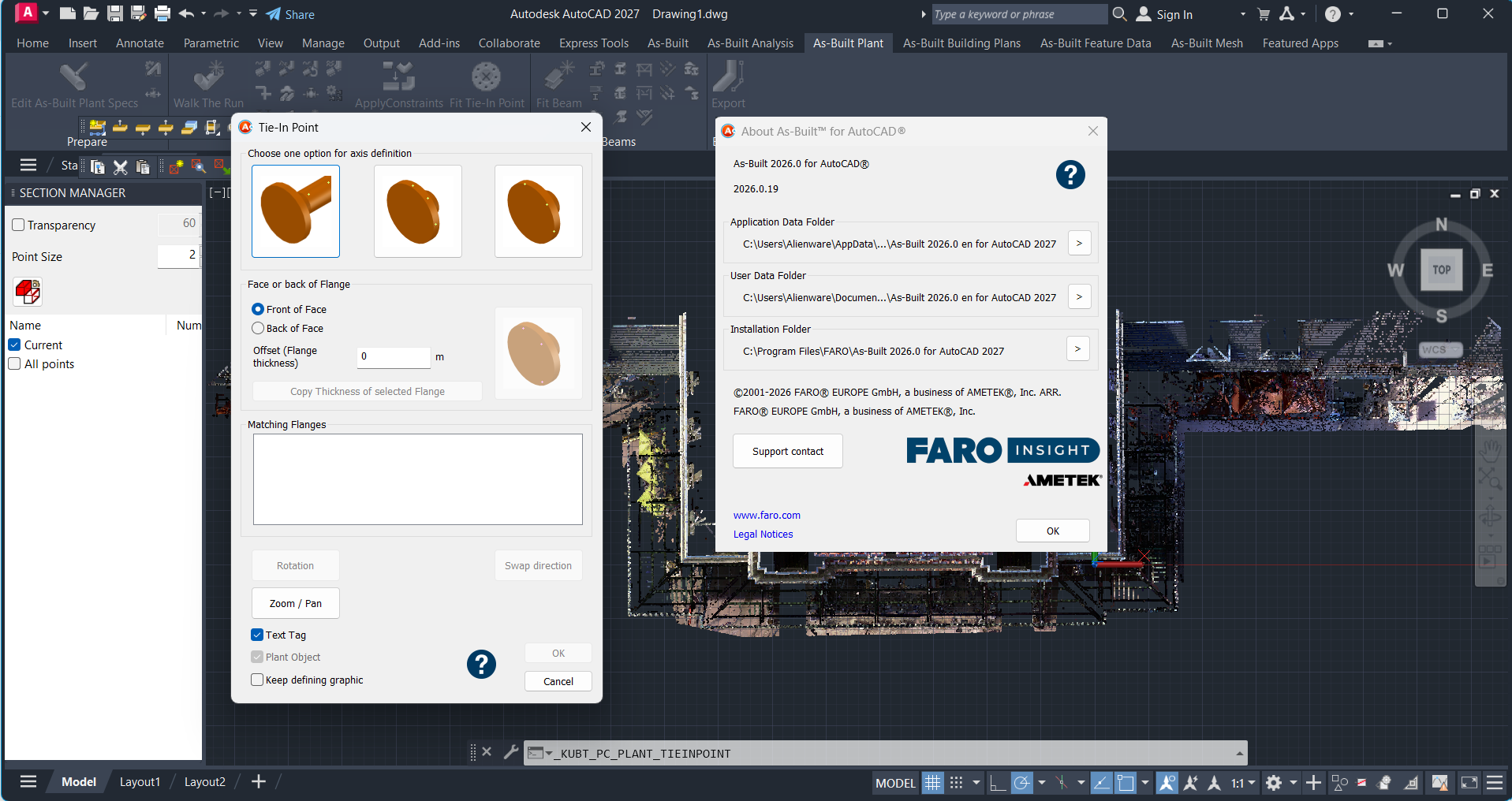Click the Fit Tie-In Point ribbon icon
Image resolution: width=1512 pixels, height=801 pixels.
coord(486,77)
